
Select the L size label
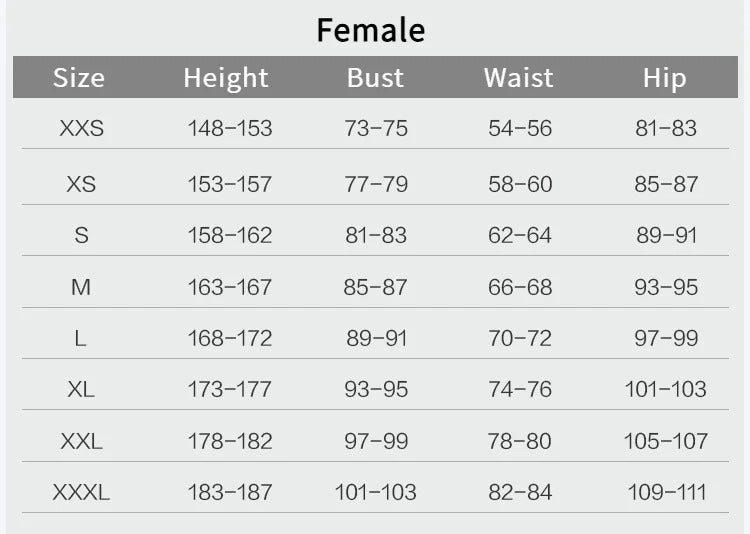pyautogui.click(x=81, y=339)
